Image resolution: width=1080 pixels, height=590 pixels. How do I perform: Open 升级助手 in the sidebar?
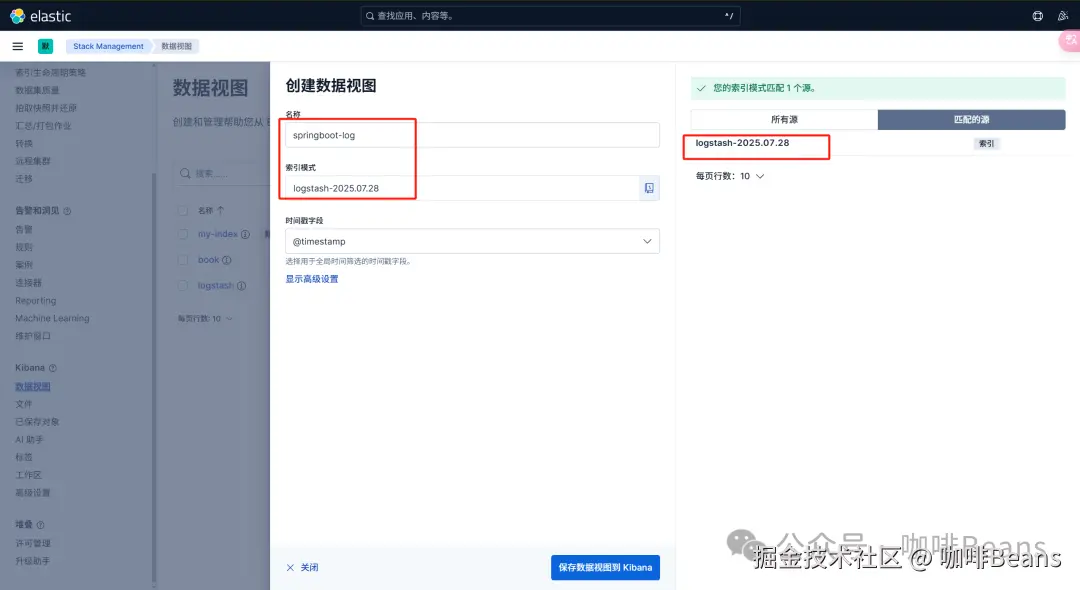(x=33, y=561)
